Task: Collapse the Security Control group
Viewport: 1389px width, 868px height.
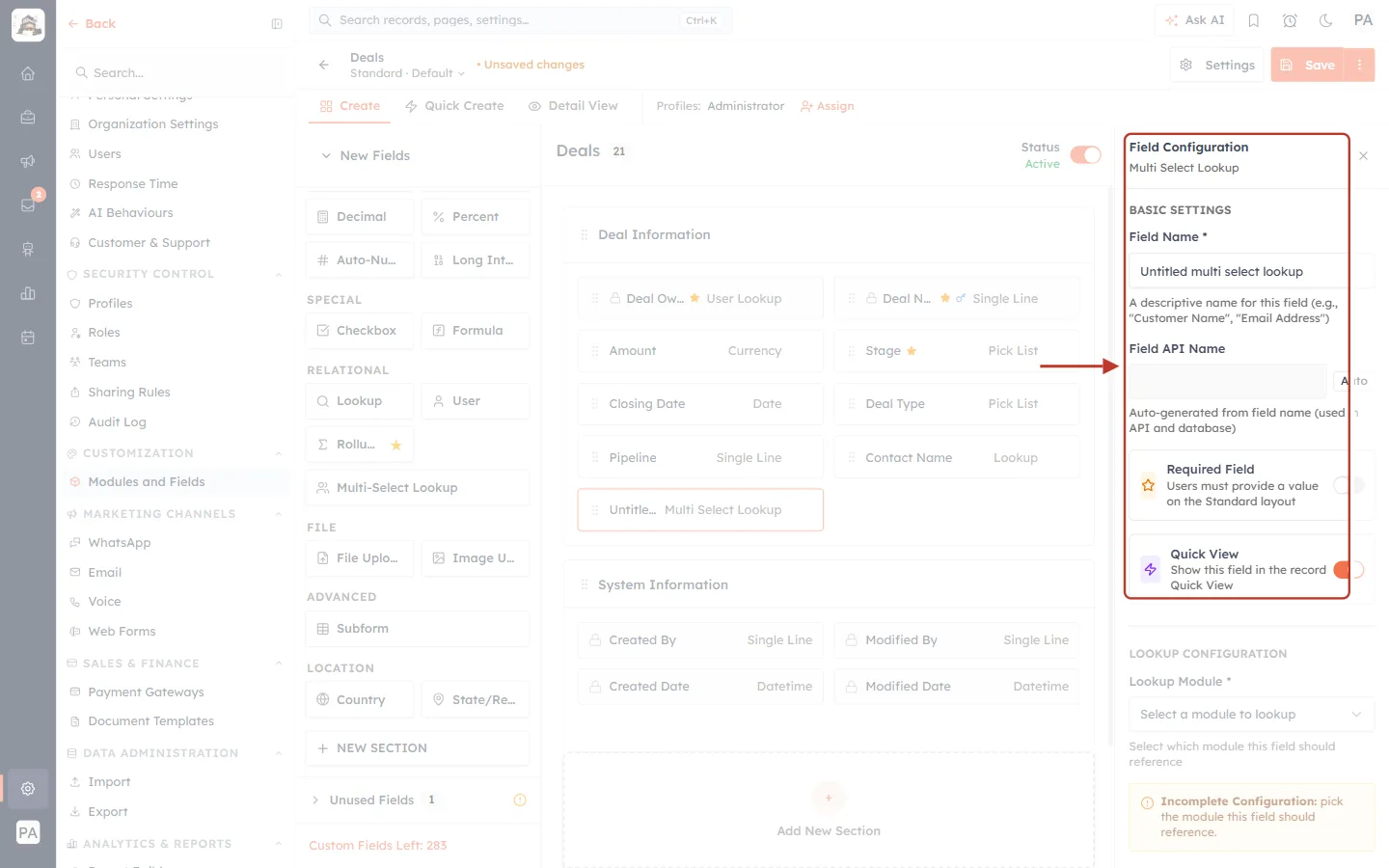Action: point(279,274)
